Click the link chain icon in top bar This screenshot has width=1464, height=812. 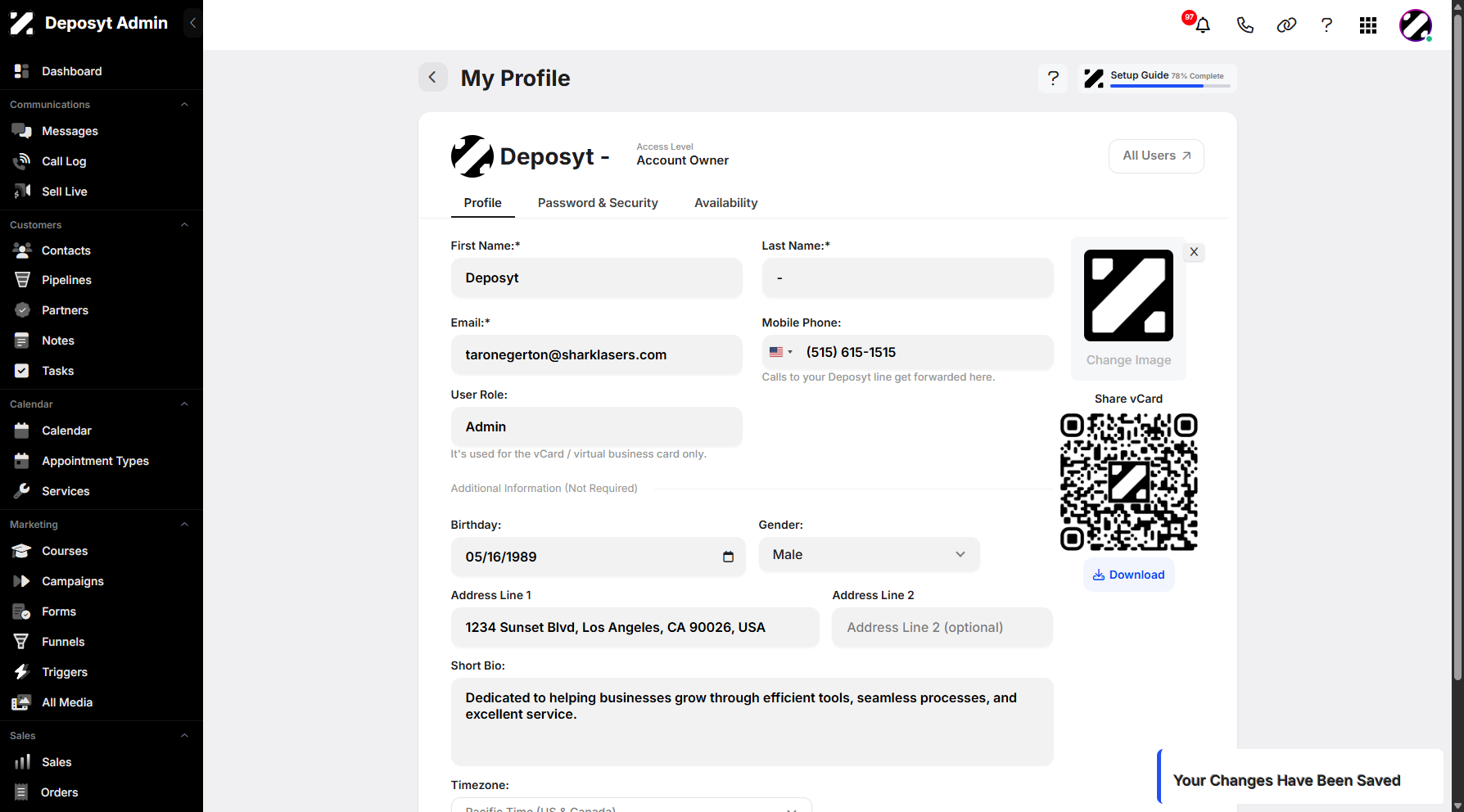pyautogui.click(x=1286, y=25)
